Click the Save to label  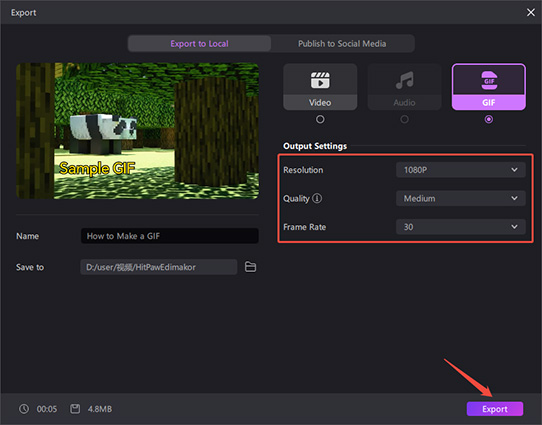click(30, 267)
